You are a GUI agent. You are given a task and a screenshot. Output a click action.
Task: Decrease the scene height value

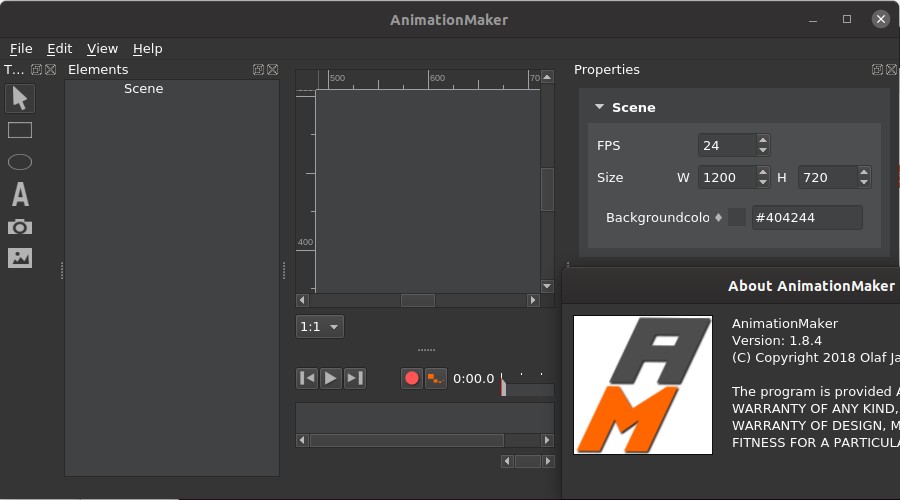[x=864, y=183]
